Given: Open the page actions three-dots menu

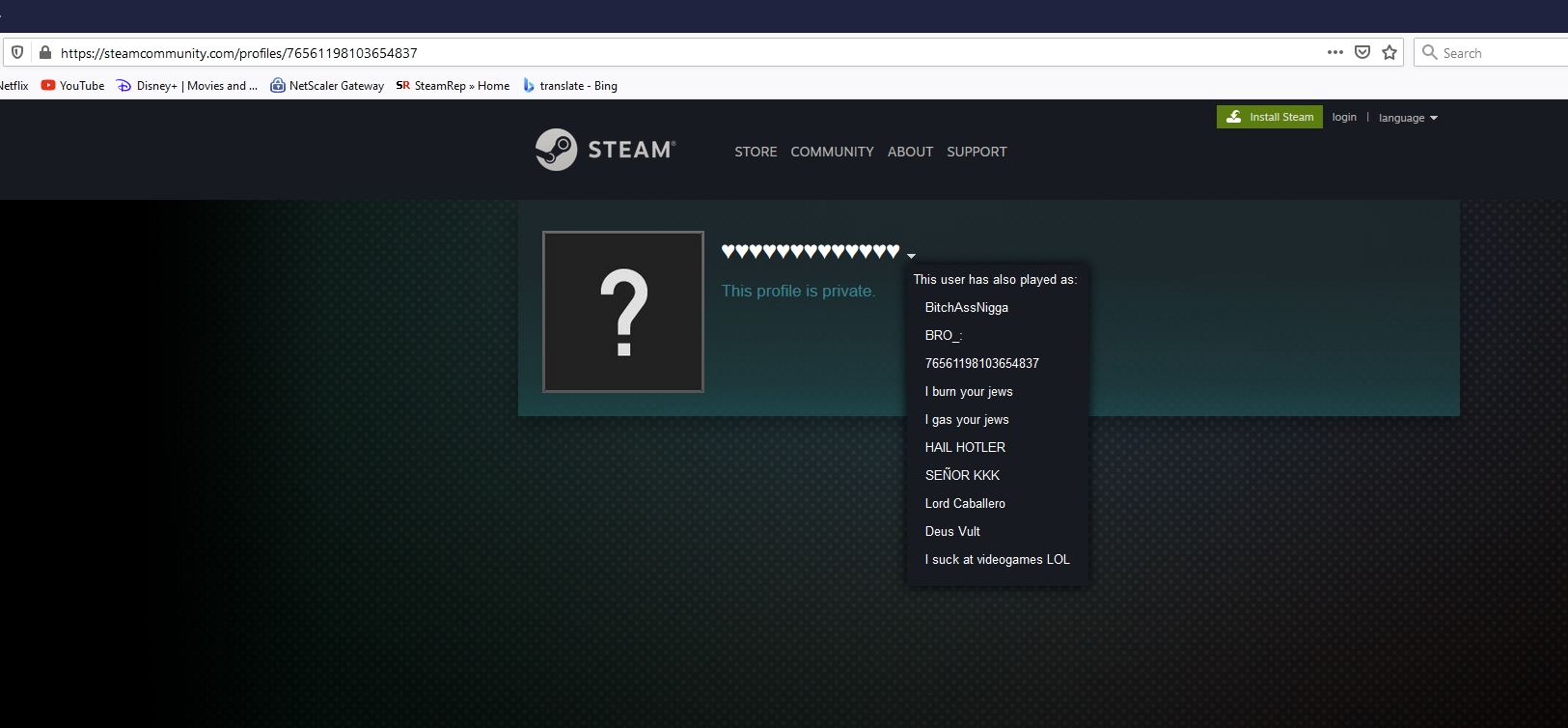Looking at the screenshot, I should tap(1335, 52).
